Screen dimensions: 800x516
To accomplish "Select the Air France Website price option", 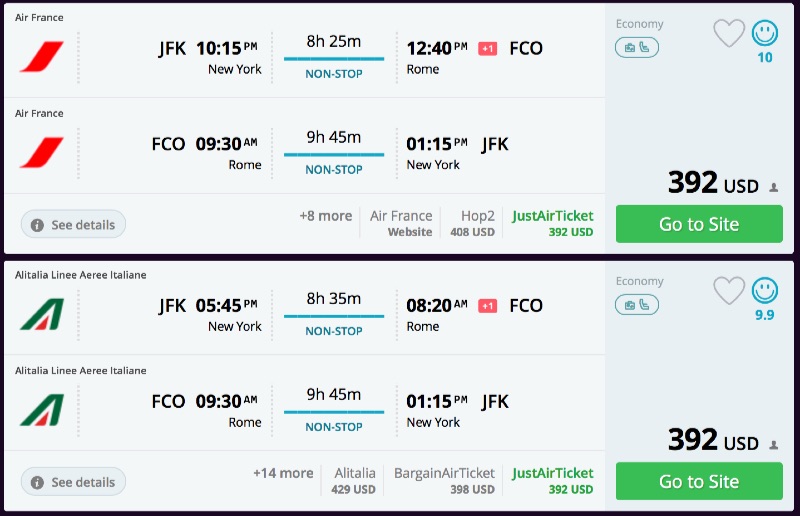I will point(401,223).
